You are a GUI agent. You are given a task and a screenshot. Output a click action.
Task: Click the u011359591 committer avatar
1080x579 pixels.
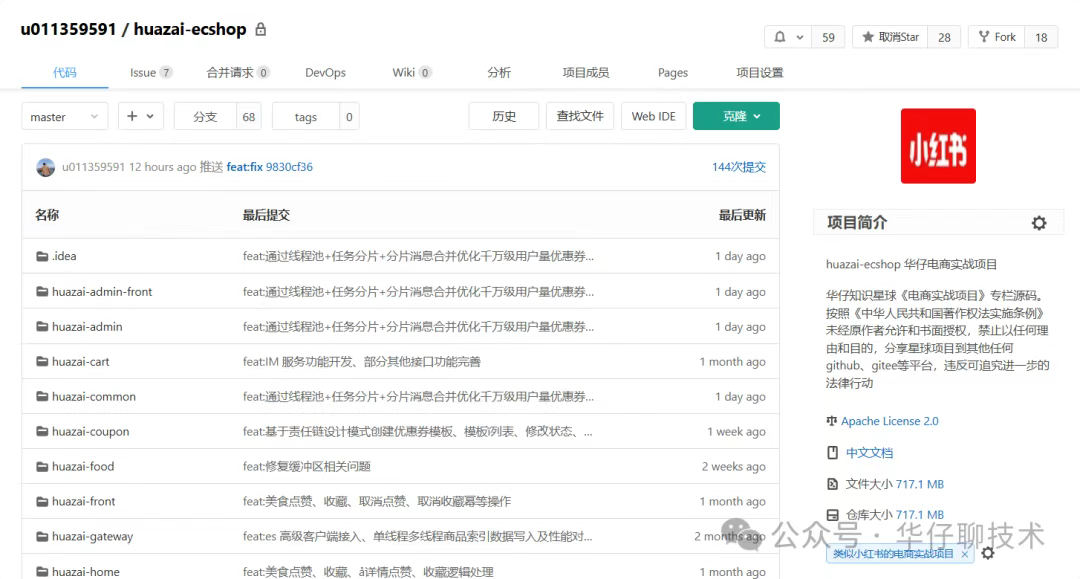coord(45,167)
